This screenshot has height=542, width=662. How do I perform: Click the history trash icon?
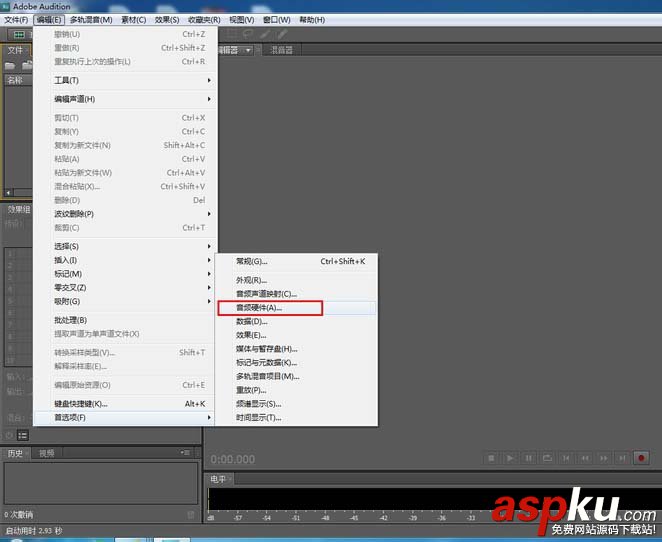click(191, 515)
